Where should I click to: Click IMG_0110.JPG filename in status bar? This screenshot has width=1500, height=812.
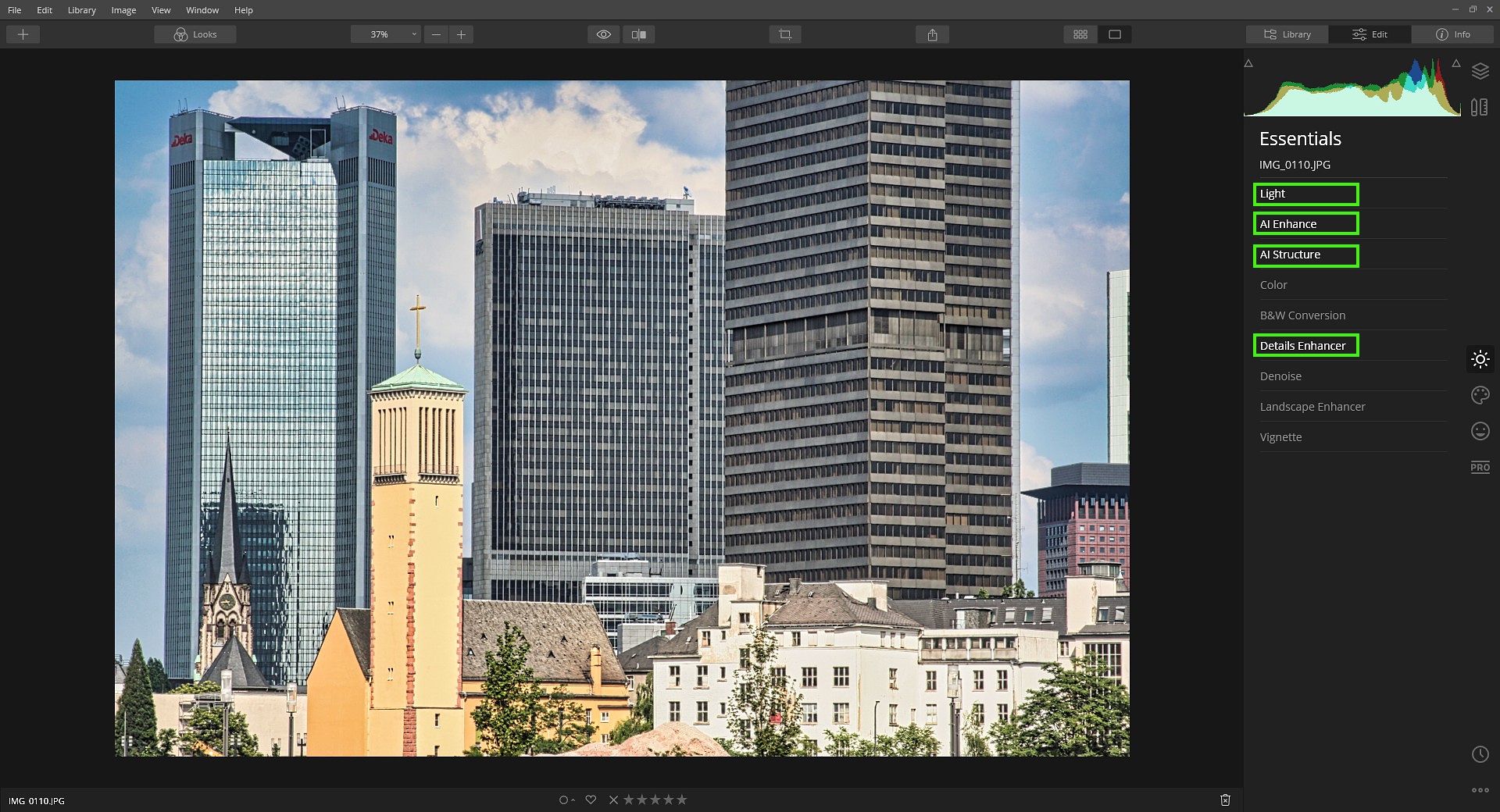(37, 801)
